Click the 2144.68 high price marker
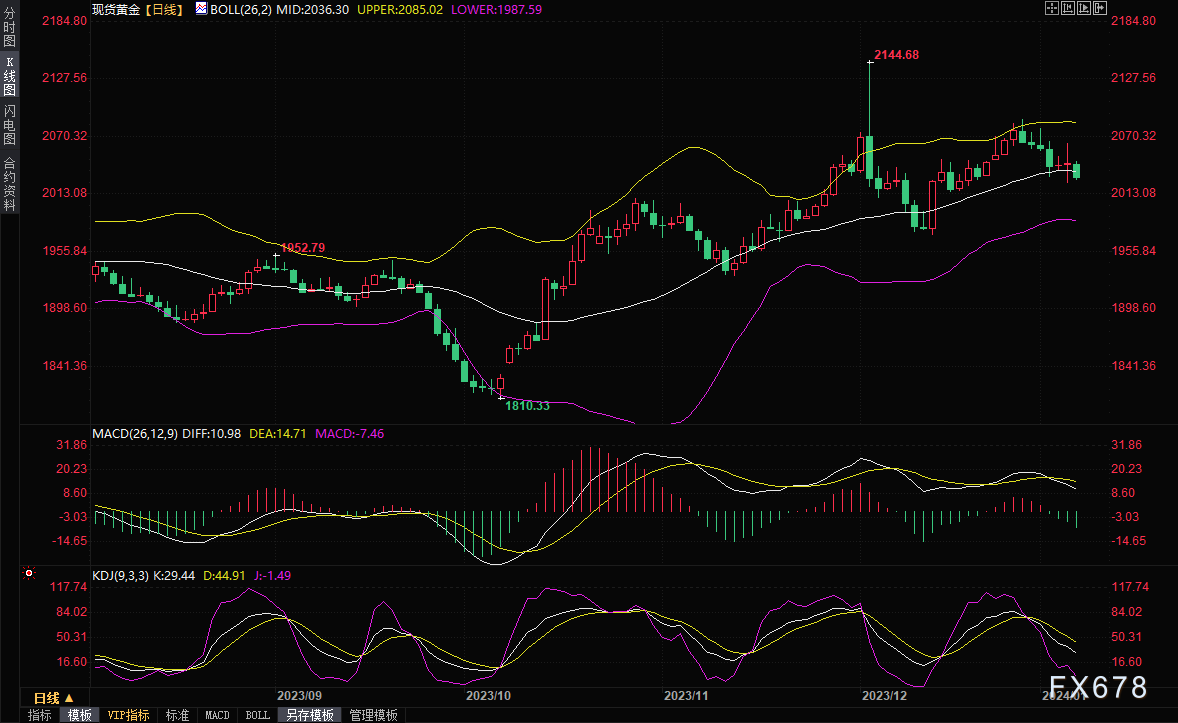This screenshot has height=723, width=1178. coord(896,55)
